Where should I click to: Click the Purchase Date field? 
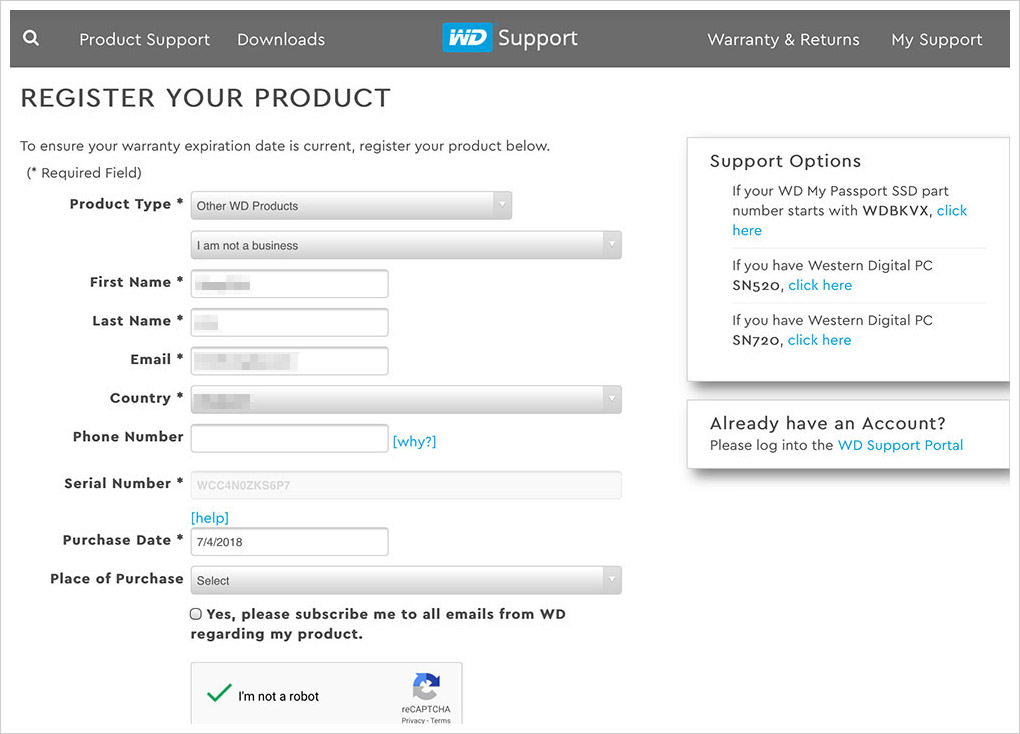[x=289, y=541]
